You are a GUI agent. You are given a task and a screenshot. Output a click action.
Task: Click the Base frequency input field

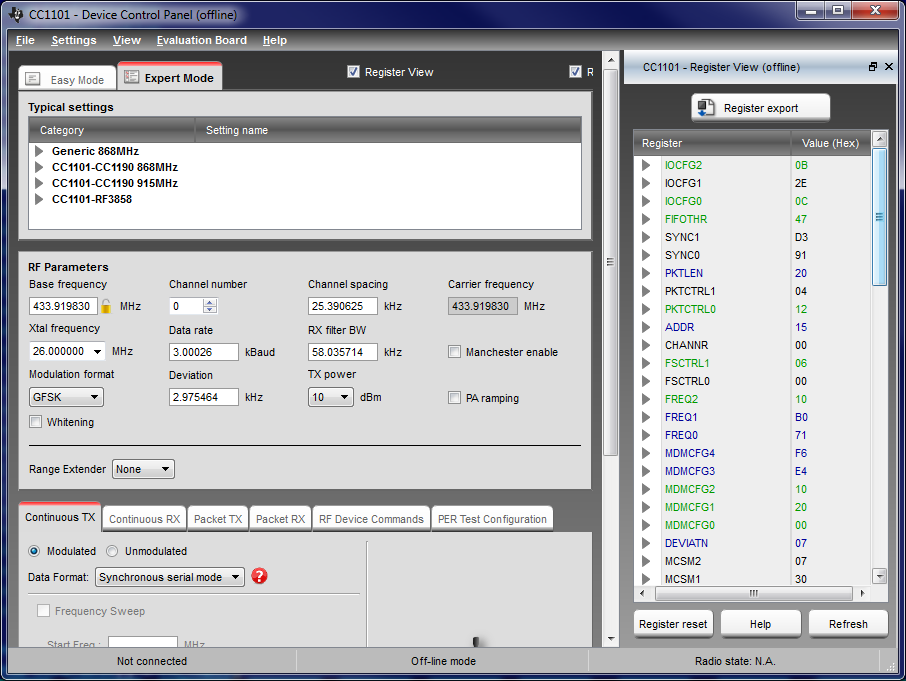tap(64, 306)
